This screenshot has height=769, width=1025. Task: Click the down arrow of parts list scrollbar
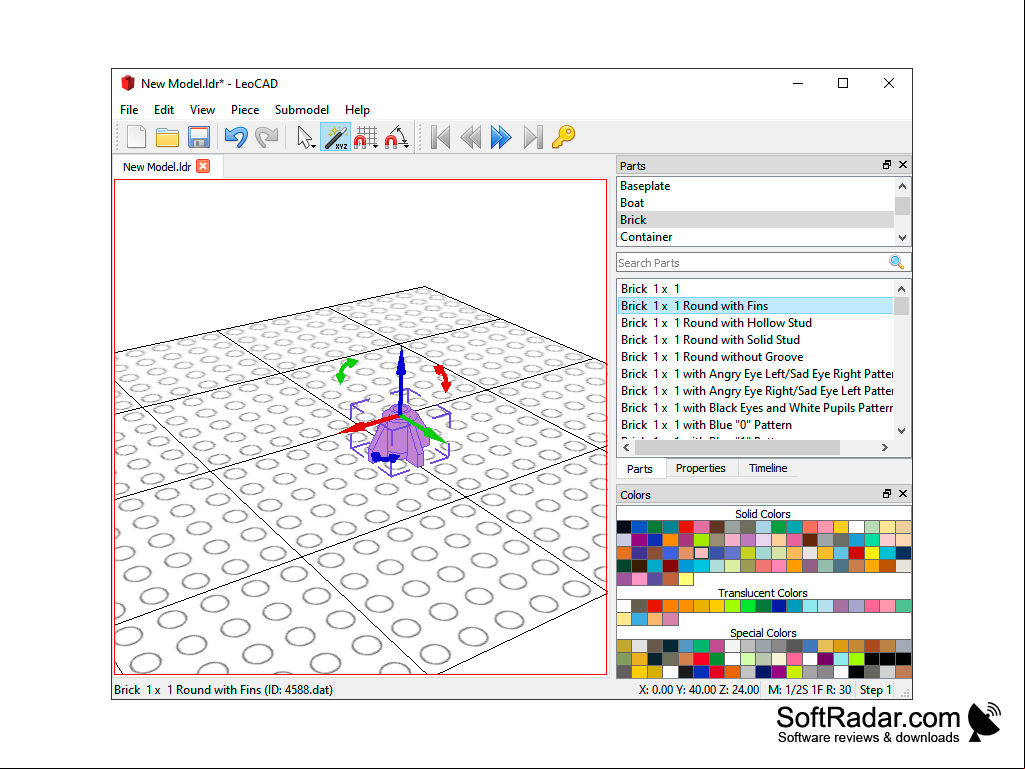pyautogui.click(x=901, y=430)
